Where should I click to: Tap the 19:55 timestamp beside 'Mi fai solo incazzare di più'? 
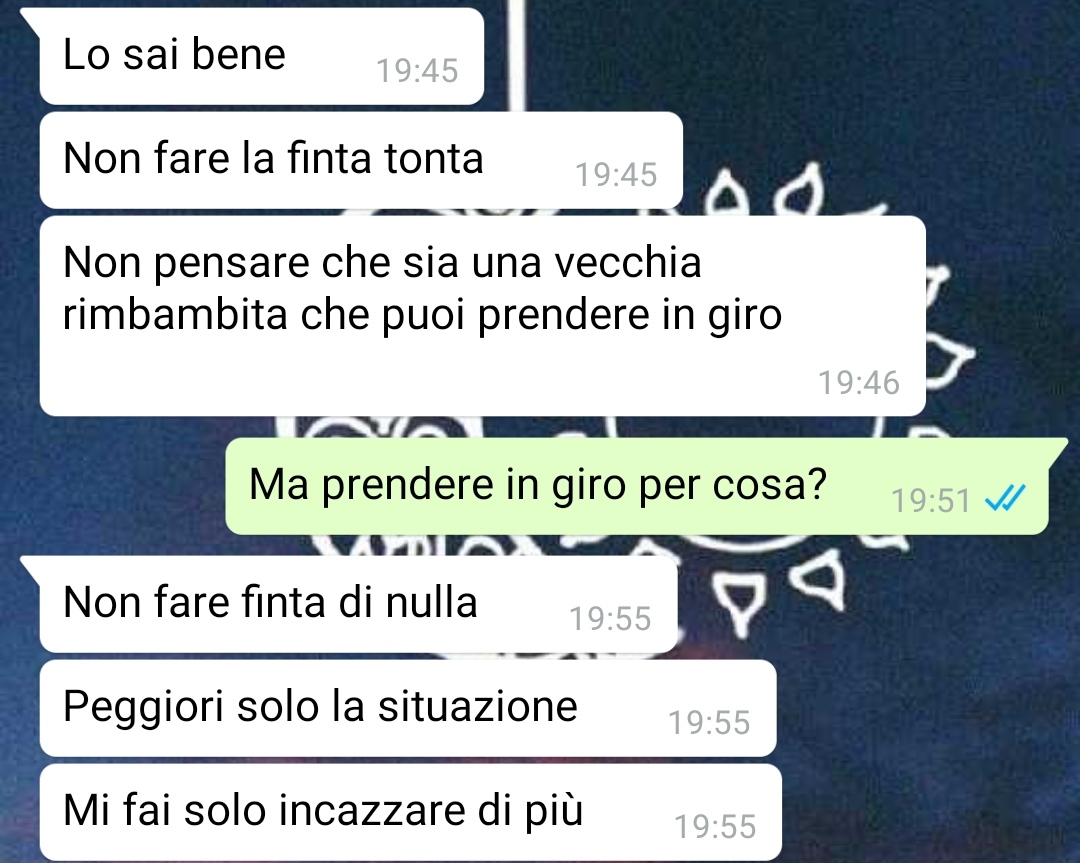(715, 827)
